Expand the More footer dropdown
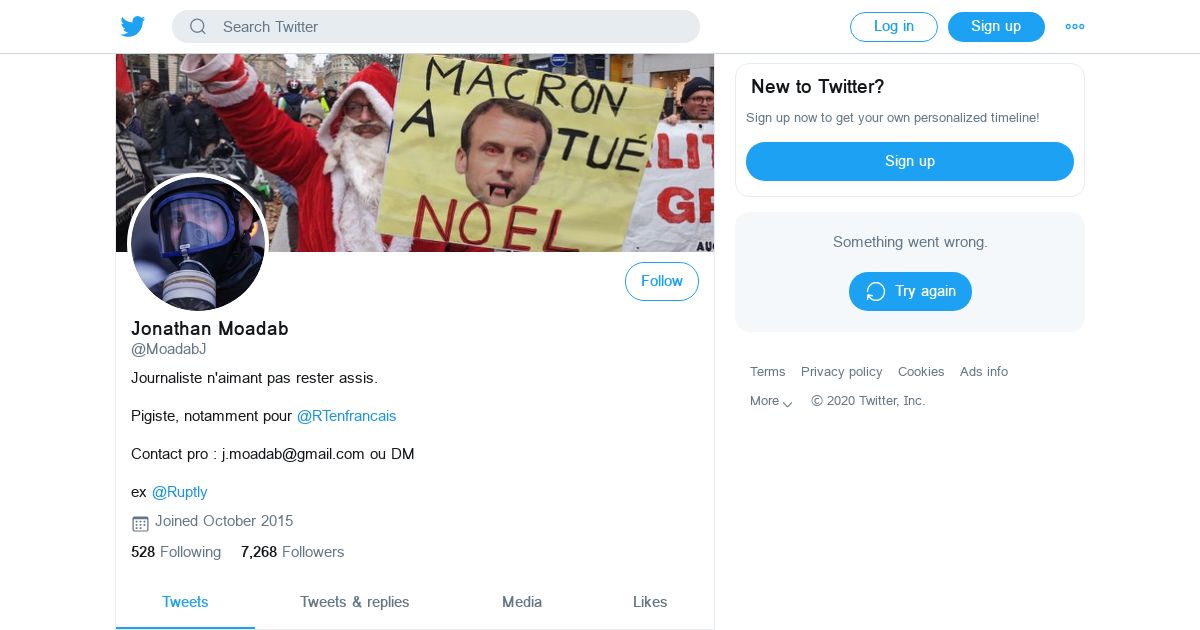 click(x=771, y=401)
